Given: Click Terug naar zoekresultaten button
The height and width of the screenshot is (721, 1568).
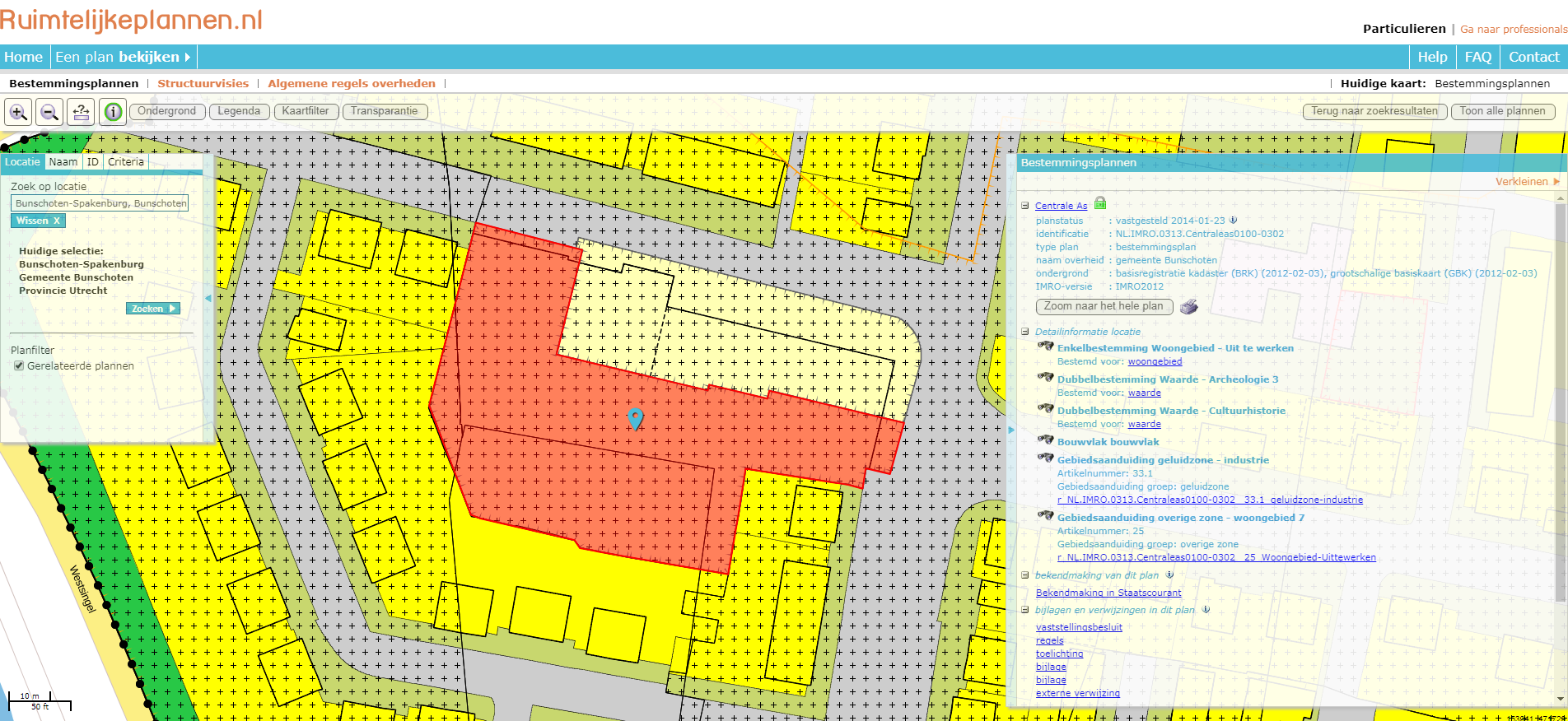Looking at the screenshot, I should coord(1374,112).
